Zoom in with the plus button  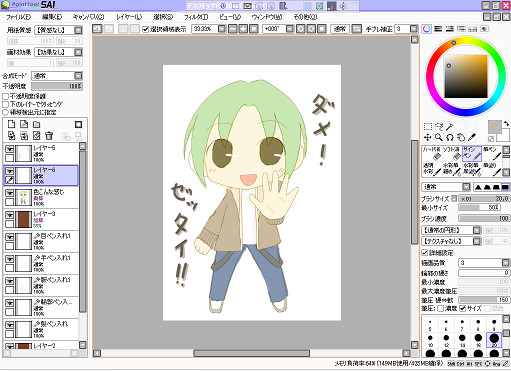point(243,29)
